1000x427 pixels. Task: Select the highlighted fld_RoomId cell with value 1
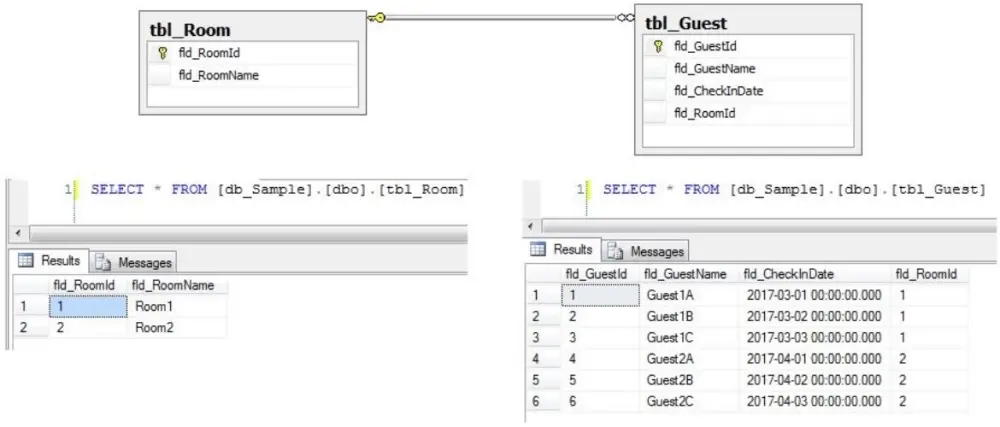click(x=88, y=307)
